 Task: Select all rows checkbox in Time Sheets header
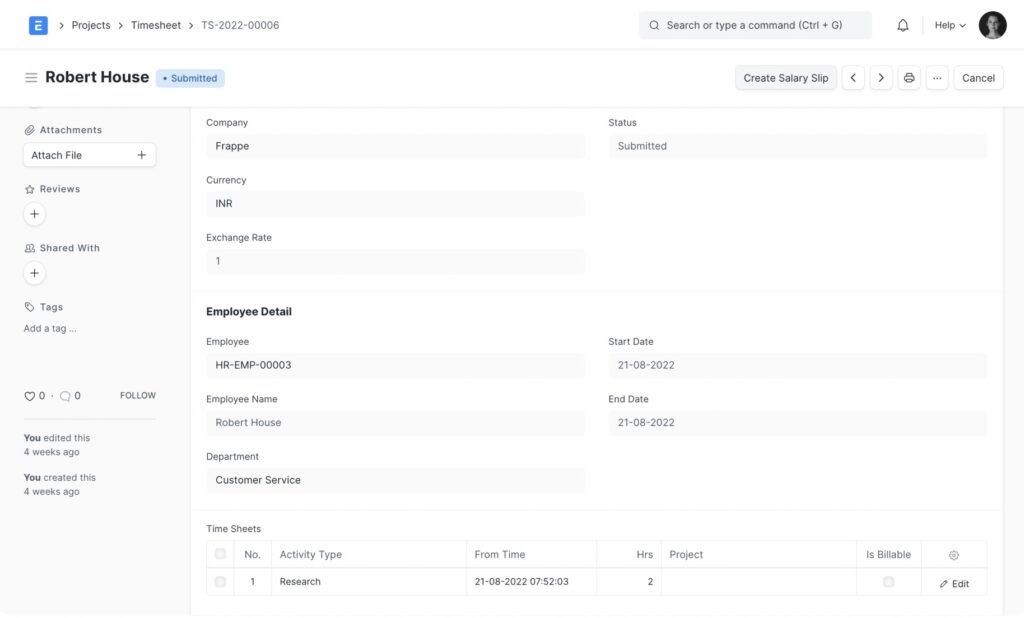point(220,554)
